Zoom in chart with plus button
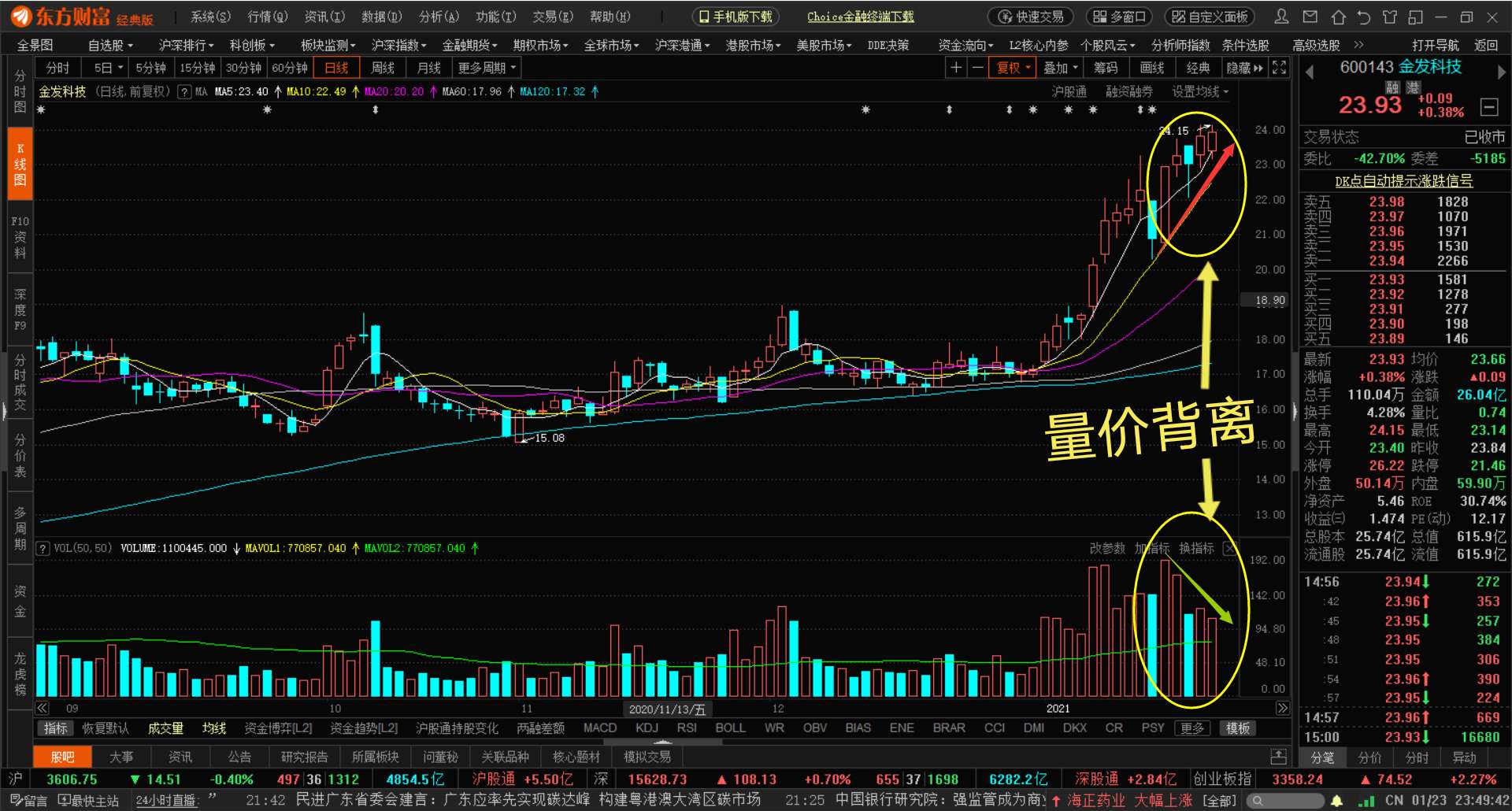 coord(955,68)
